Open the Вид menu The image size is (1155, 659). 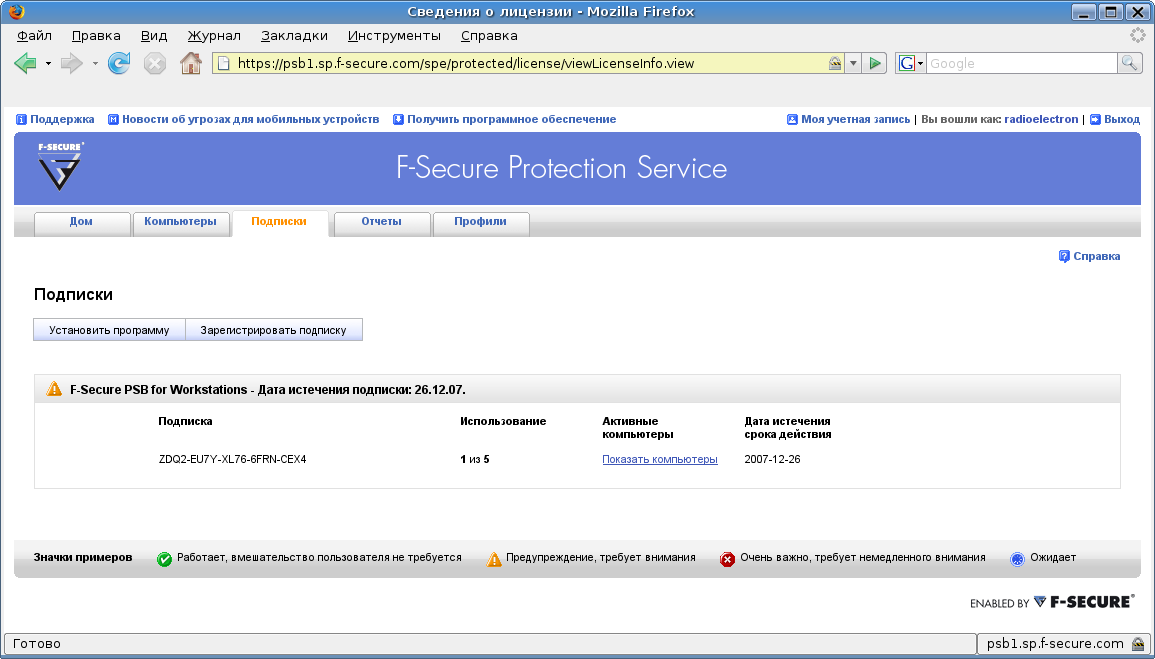pyautogui.click(x=154, y=35)
